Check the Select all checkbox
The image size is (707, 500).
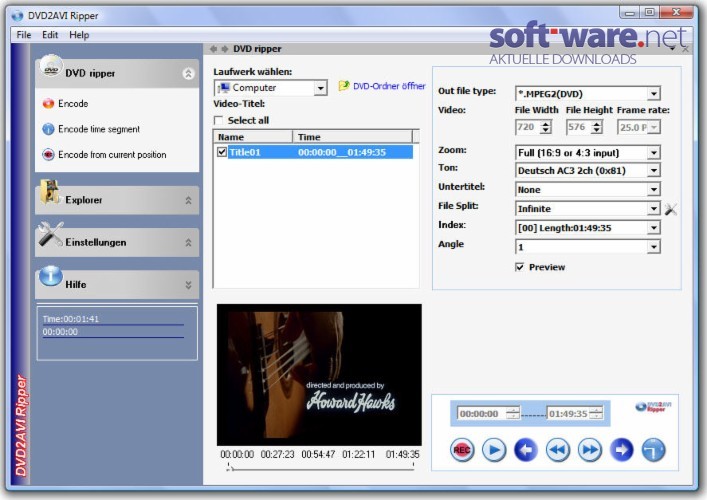coord(219,120)
